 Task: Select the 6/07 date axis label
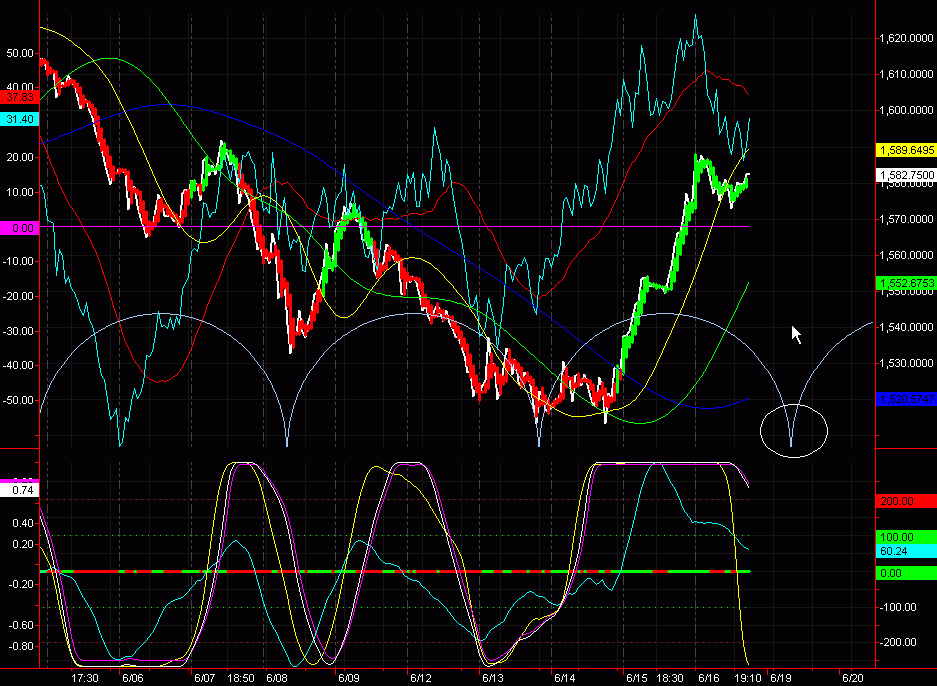pos(204,678)
